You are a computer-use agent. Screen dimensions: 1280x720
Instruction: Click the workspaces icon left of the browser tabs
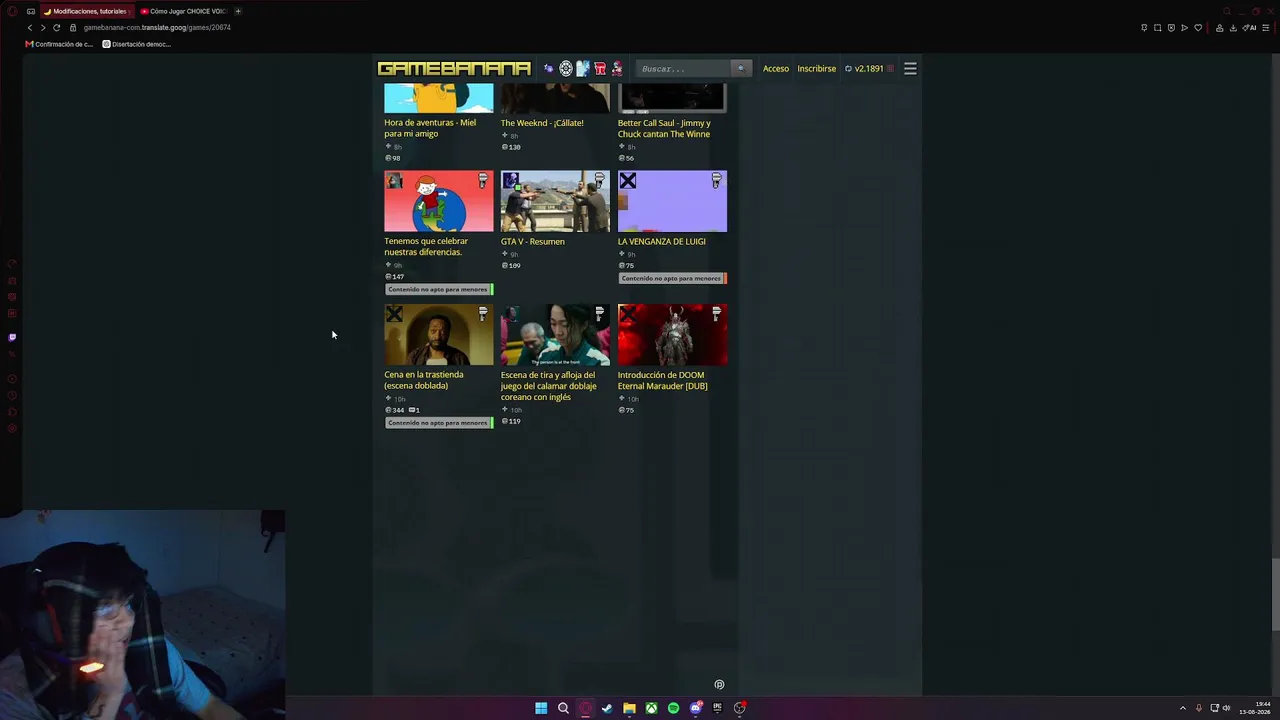tap(31, 11)
